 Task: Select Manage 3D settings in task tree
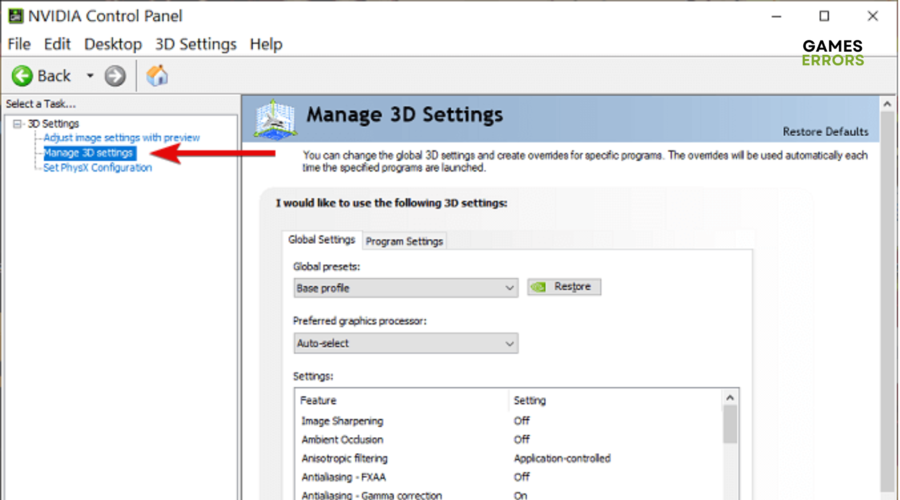point(88,153)
